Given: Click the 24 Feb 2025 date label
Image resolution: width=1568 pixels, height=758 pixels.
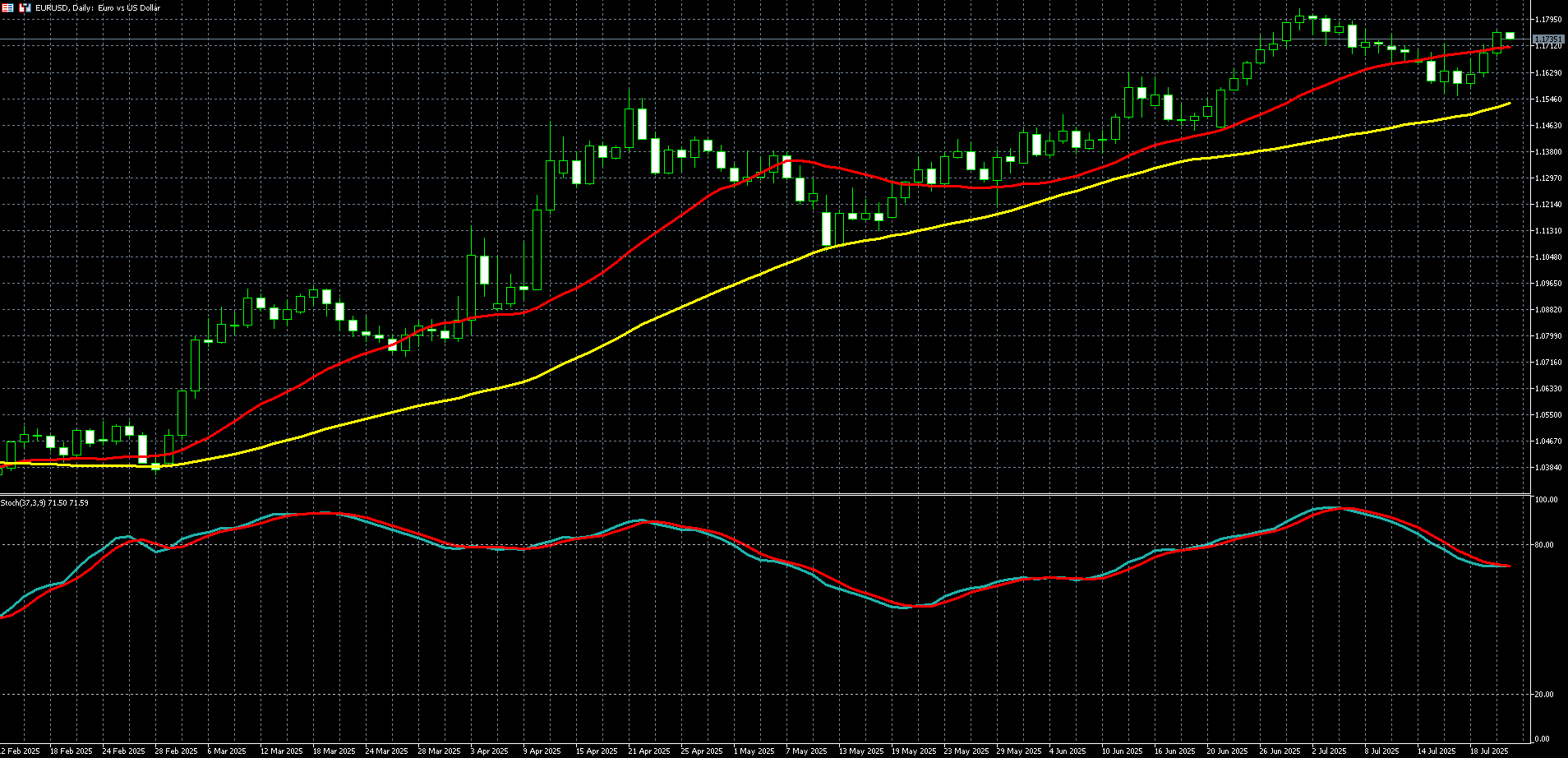Looking at the screenshot, I should click(123, 751).
